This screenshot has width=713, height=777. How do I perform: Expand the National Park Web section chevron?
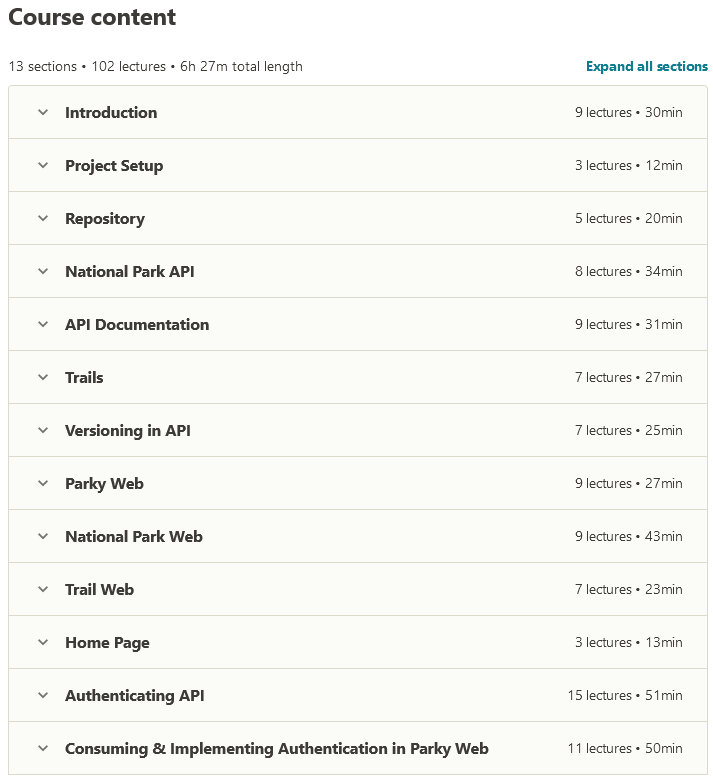(43, 537)
